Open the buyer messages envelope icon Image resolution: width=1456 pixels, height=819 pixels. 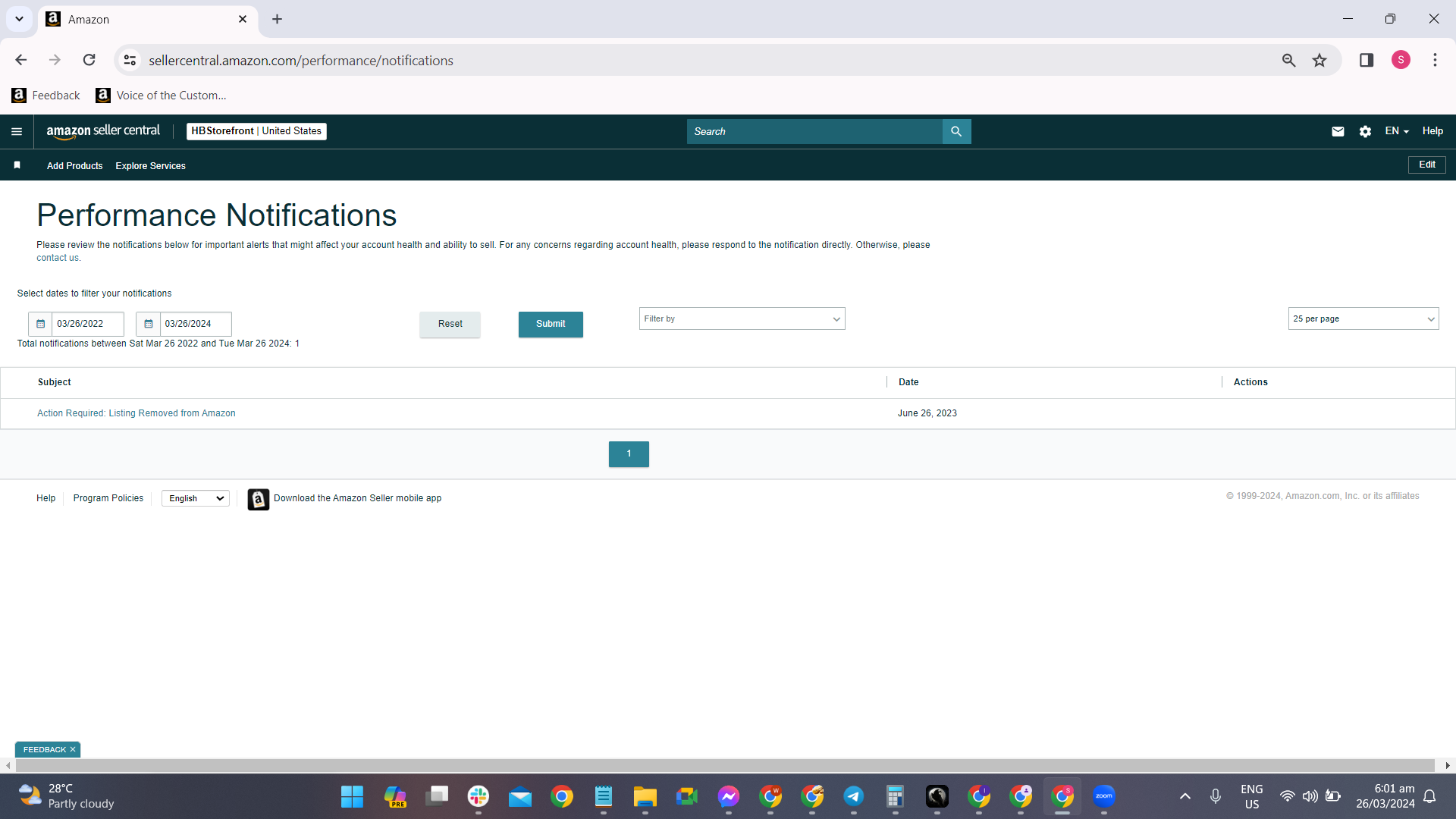pos(1338,131)
